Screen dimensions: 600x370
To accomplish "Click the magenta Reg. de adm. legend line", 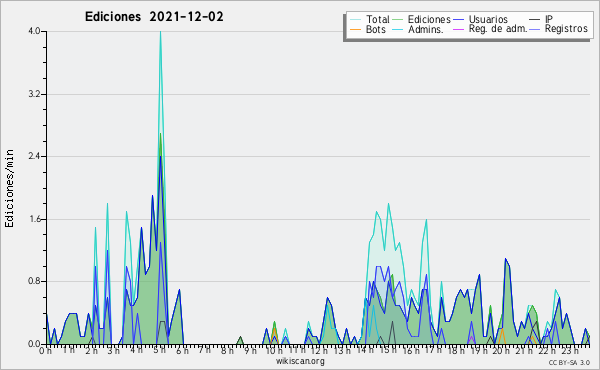I will pos(458,29).
